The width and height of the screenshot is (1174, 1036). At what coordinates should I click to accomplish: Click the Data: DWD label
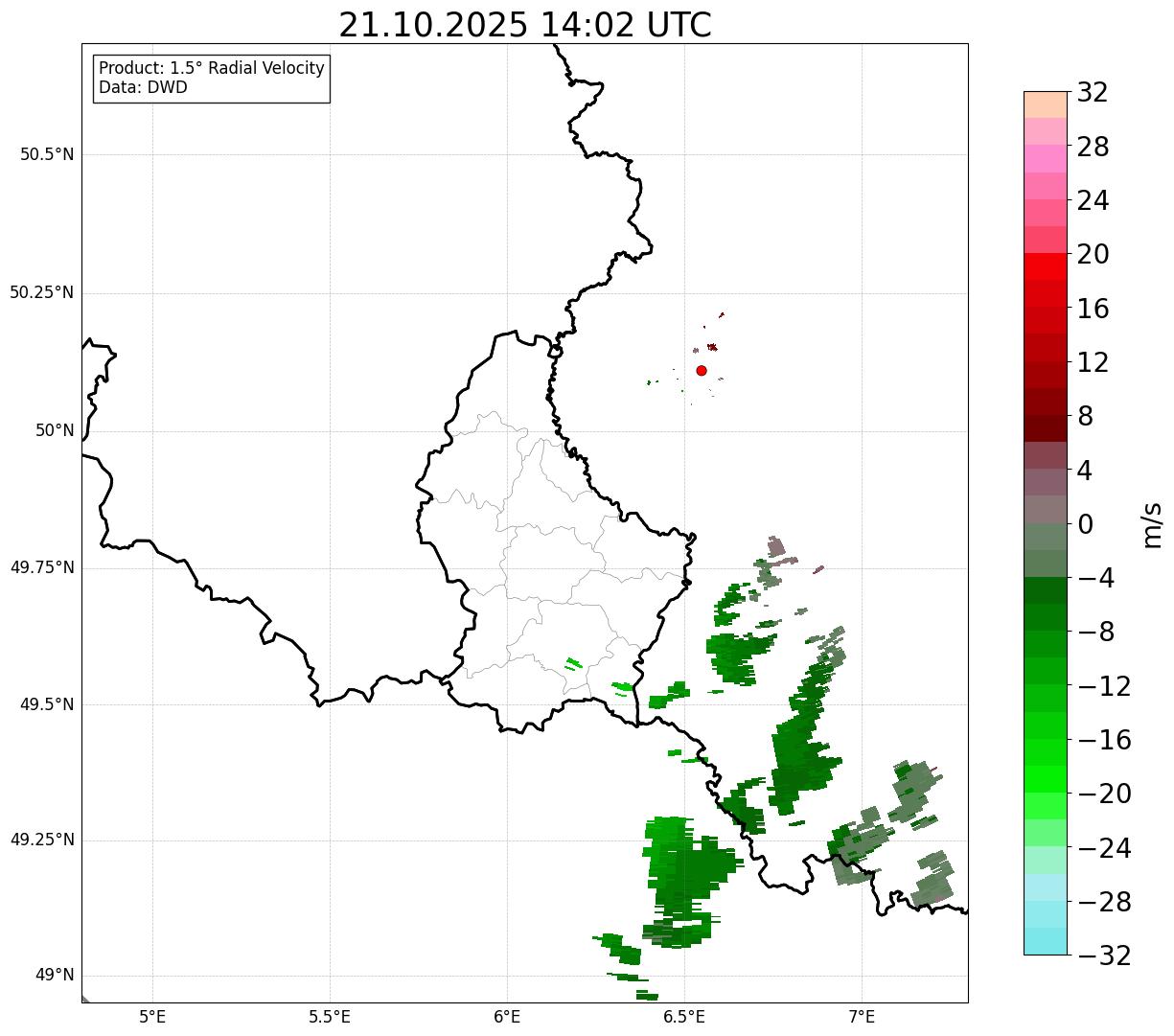[143, 87]
